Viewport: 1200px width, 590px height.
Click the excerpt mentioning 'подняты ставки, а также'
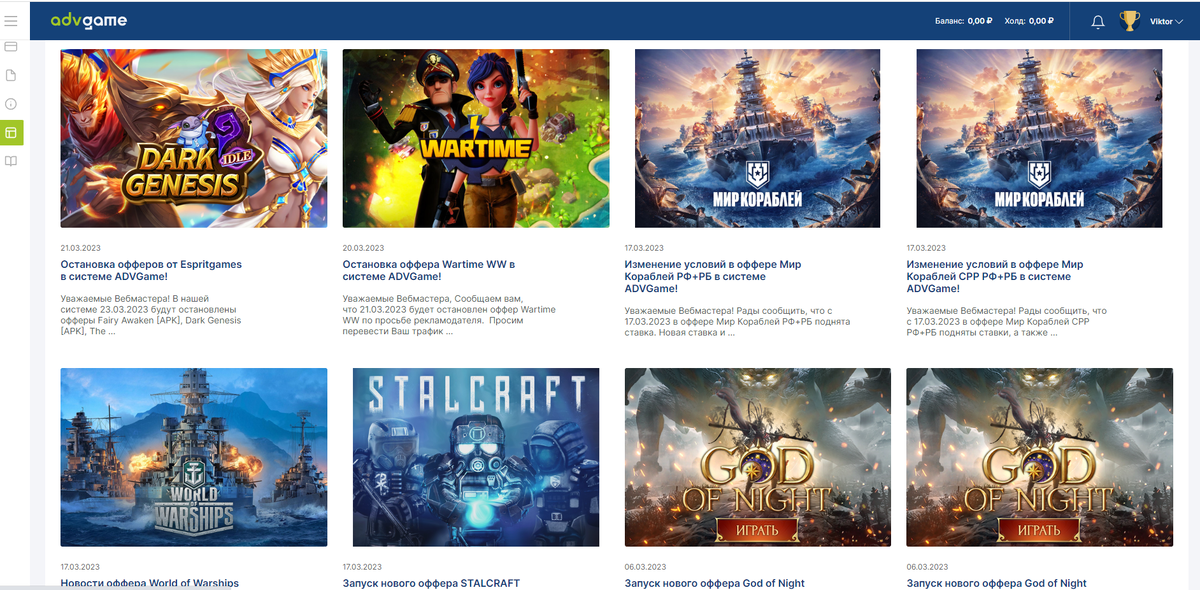pos(1007,320)
